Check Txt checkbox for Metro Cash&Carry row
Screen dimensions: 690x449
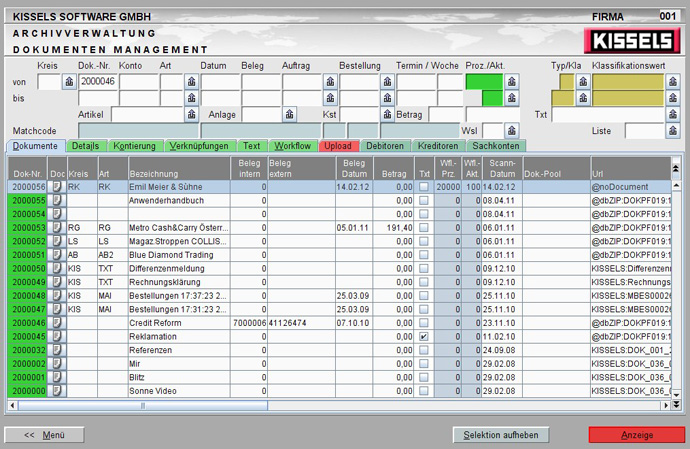pyautogui.click(x=424, y=228)
